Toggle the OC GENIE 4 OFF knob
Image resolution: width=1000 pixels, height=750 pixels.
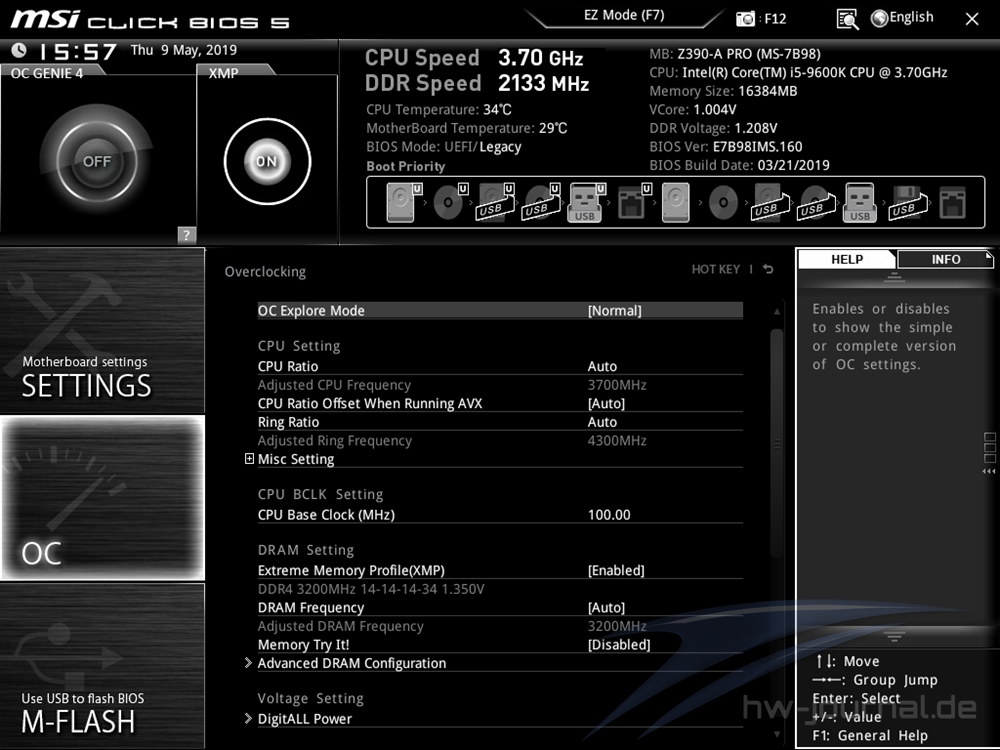click(97, 161)
